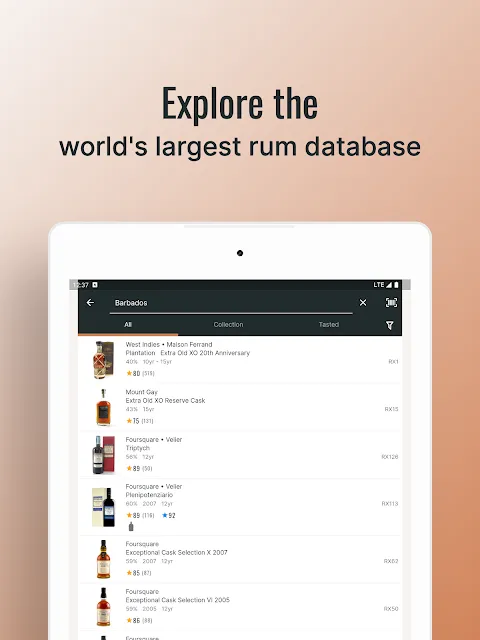Click the bottle icon under Plenipotenziario
The width and height of the screenshot is (480, 640).
131,527
